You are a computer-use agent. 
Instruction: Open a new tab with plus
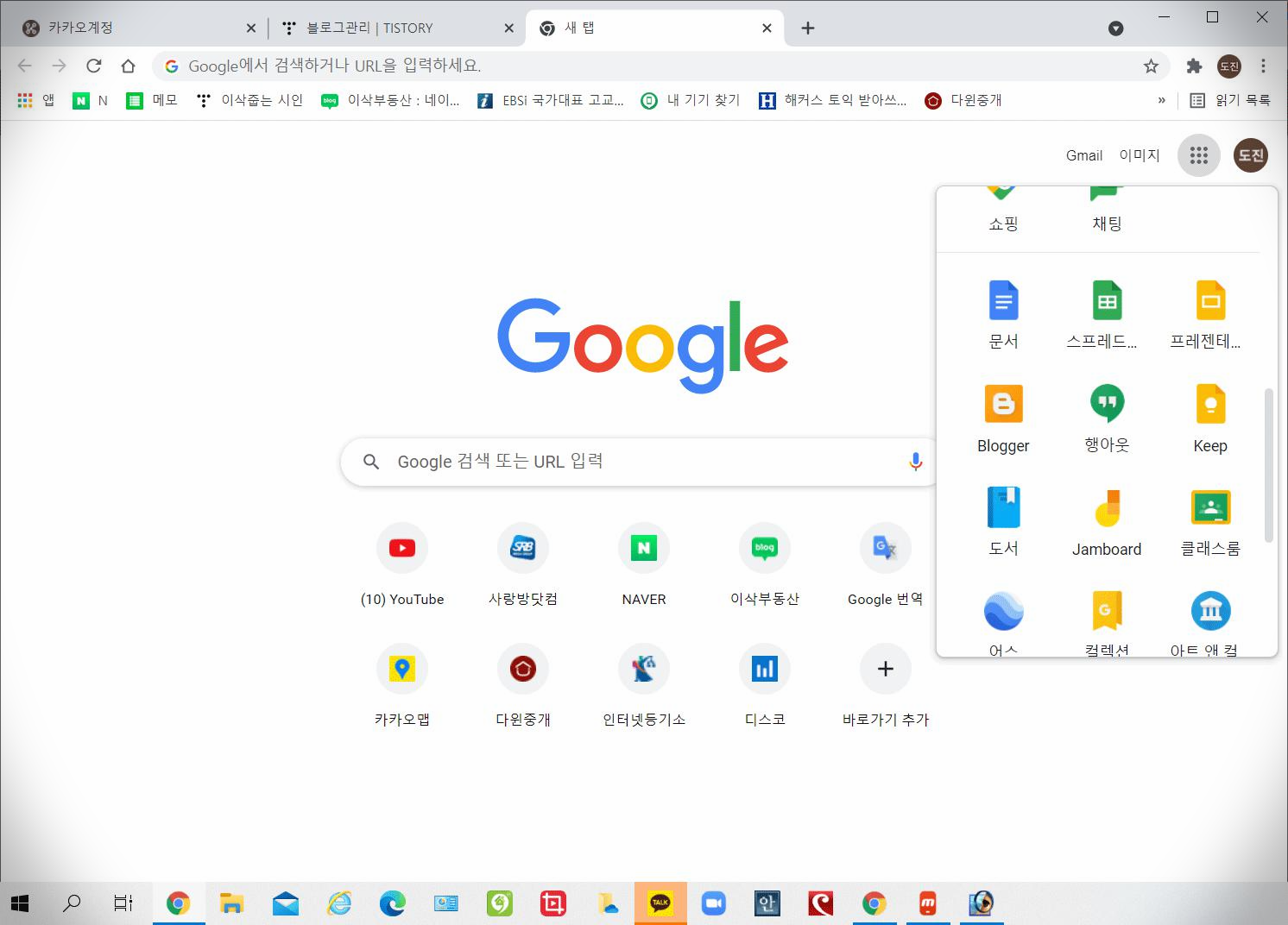pos(808,28)
